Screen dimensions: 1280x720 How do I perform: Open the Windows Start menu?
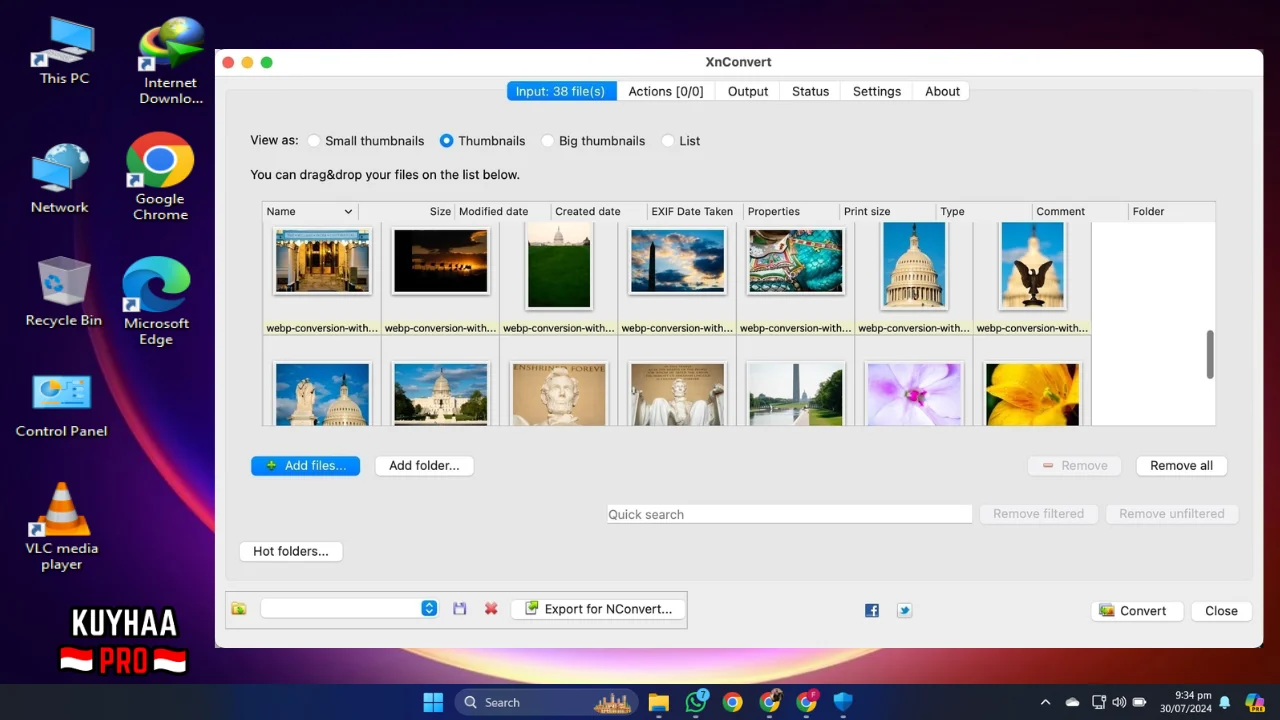click(433, 702)
